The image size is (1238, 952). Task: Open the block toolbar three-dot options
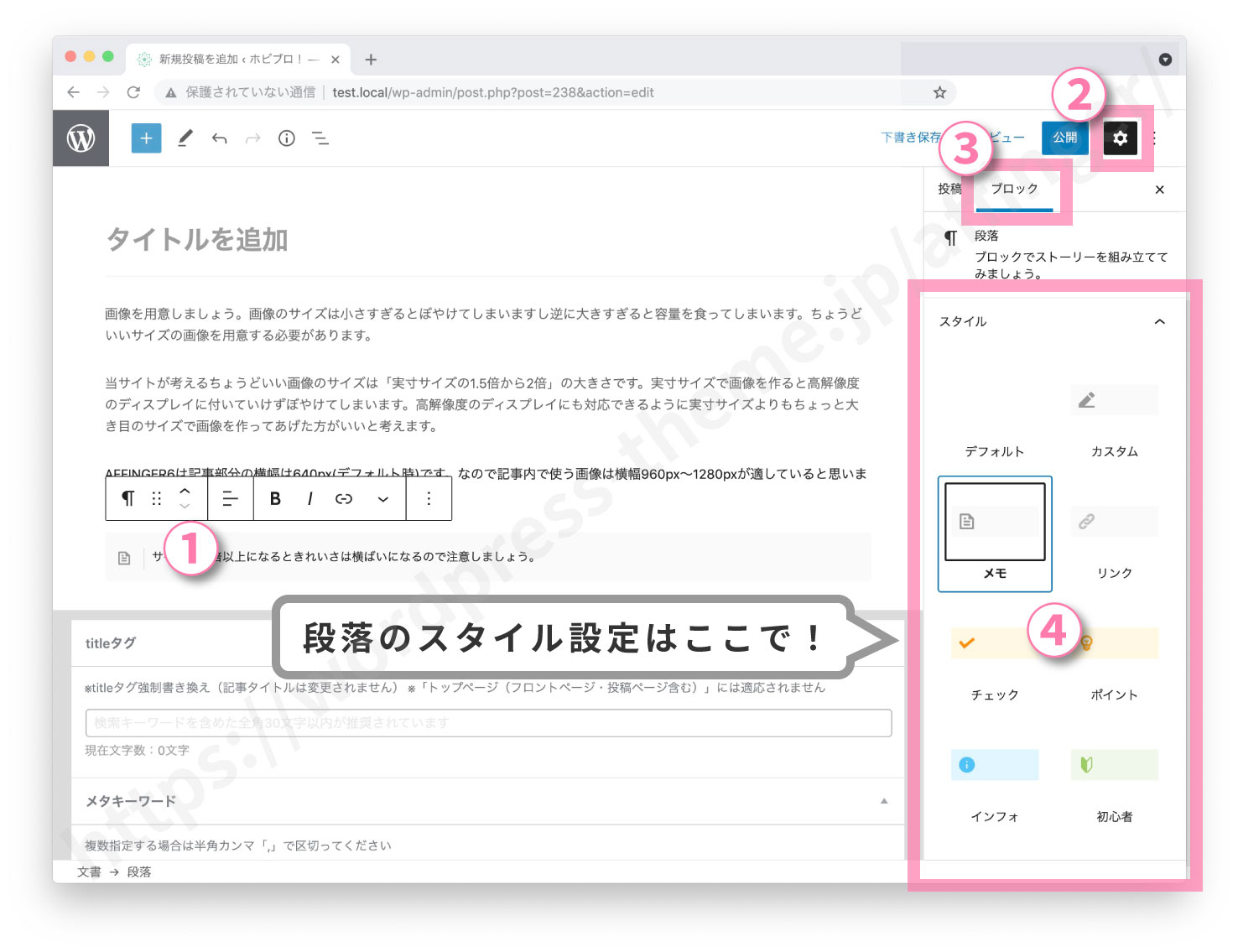(x=429, y=498)
